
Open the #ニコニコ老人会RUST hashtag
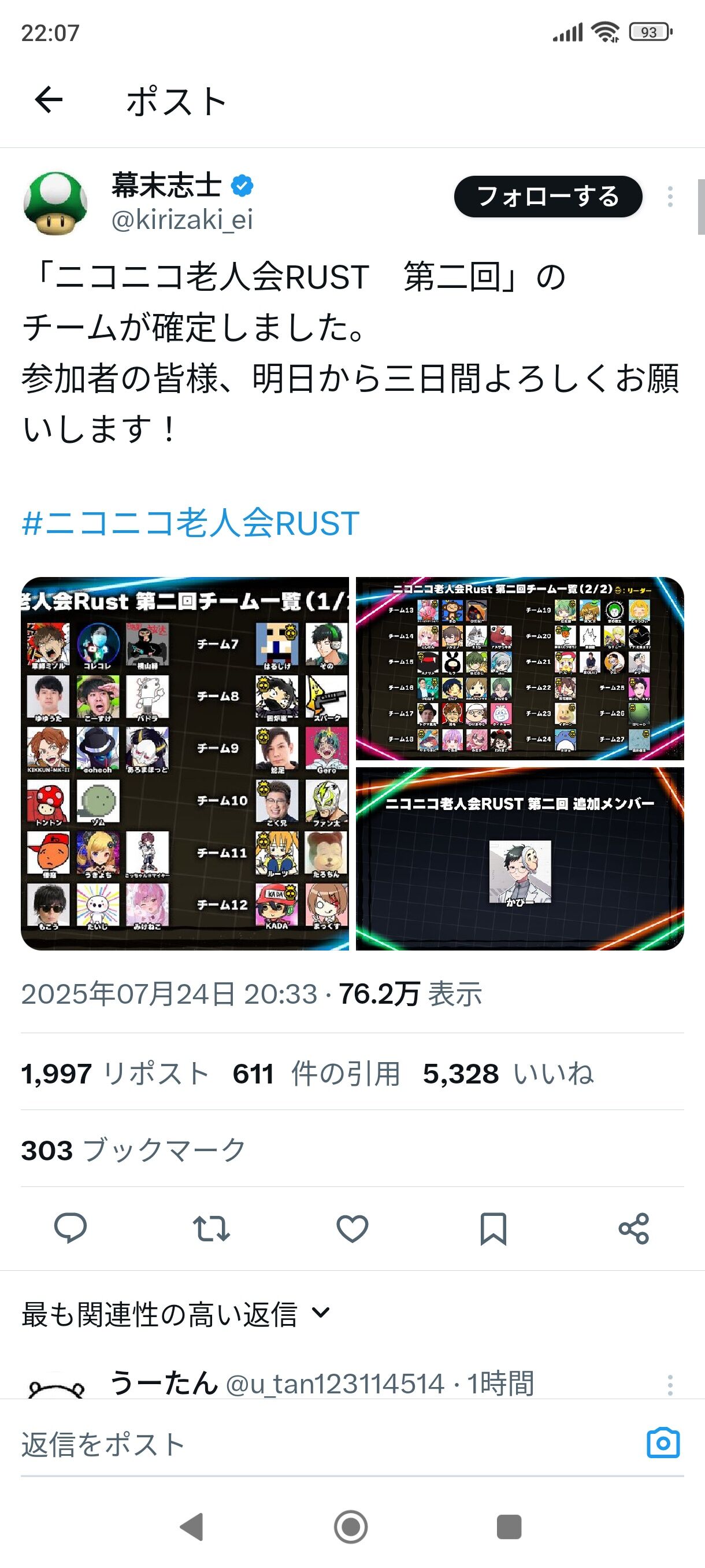point(190,523)
